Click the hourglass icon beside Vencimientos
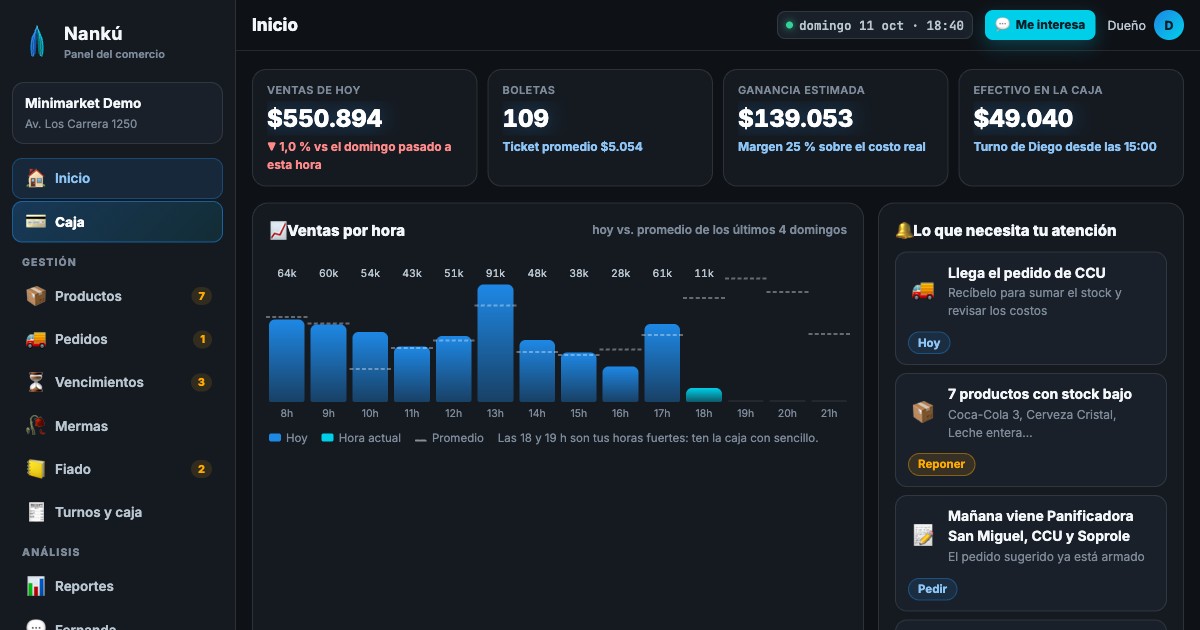1200x630 pixels. 36,382
